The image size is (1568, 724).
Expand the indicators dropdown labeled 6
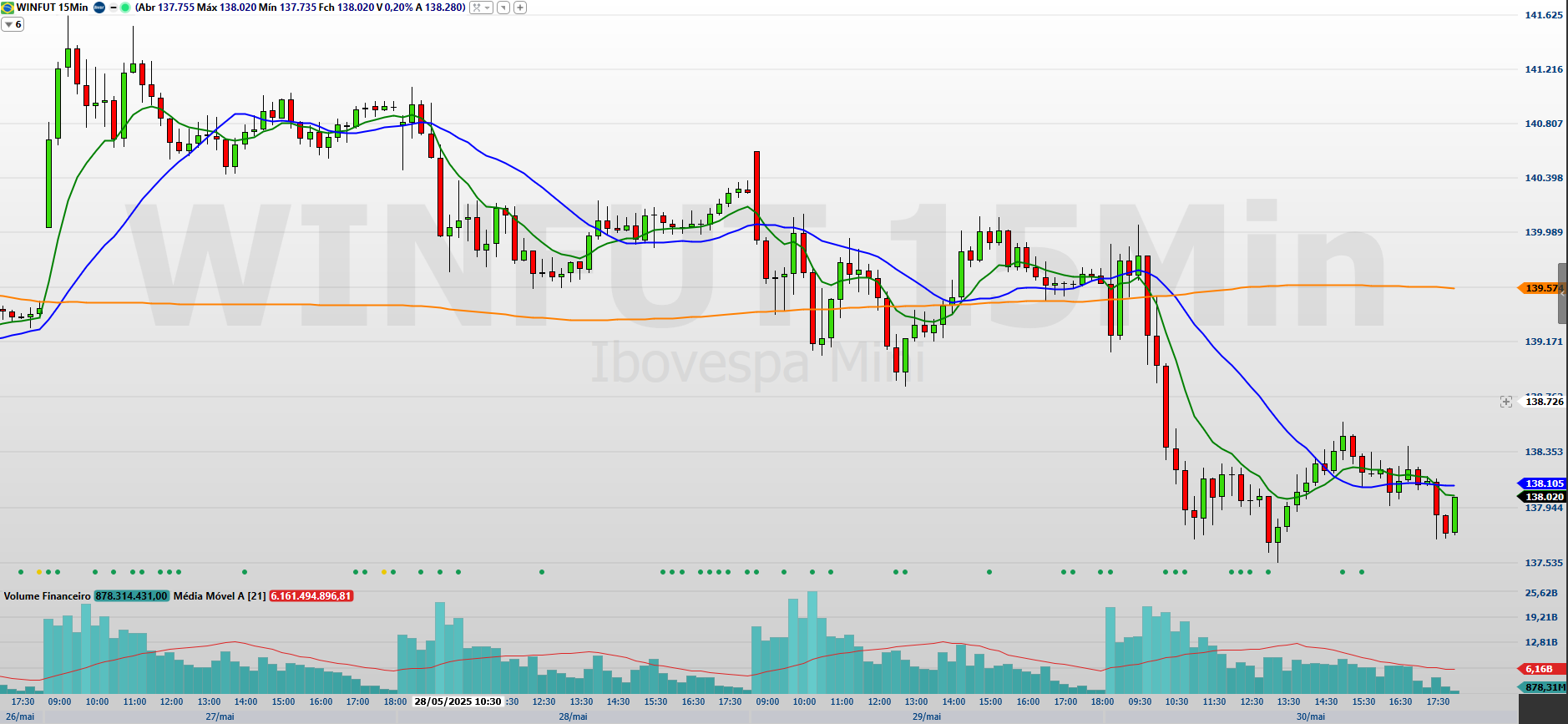[13, 24]
